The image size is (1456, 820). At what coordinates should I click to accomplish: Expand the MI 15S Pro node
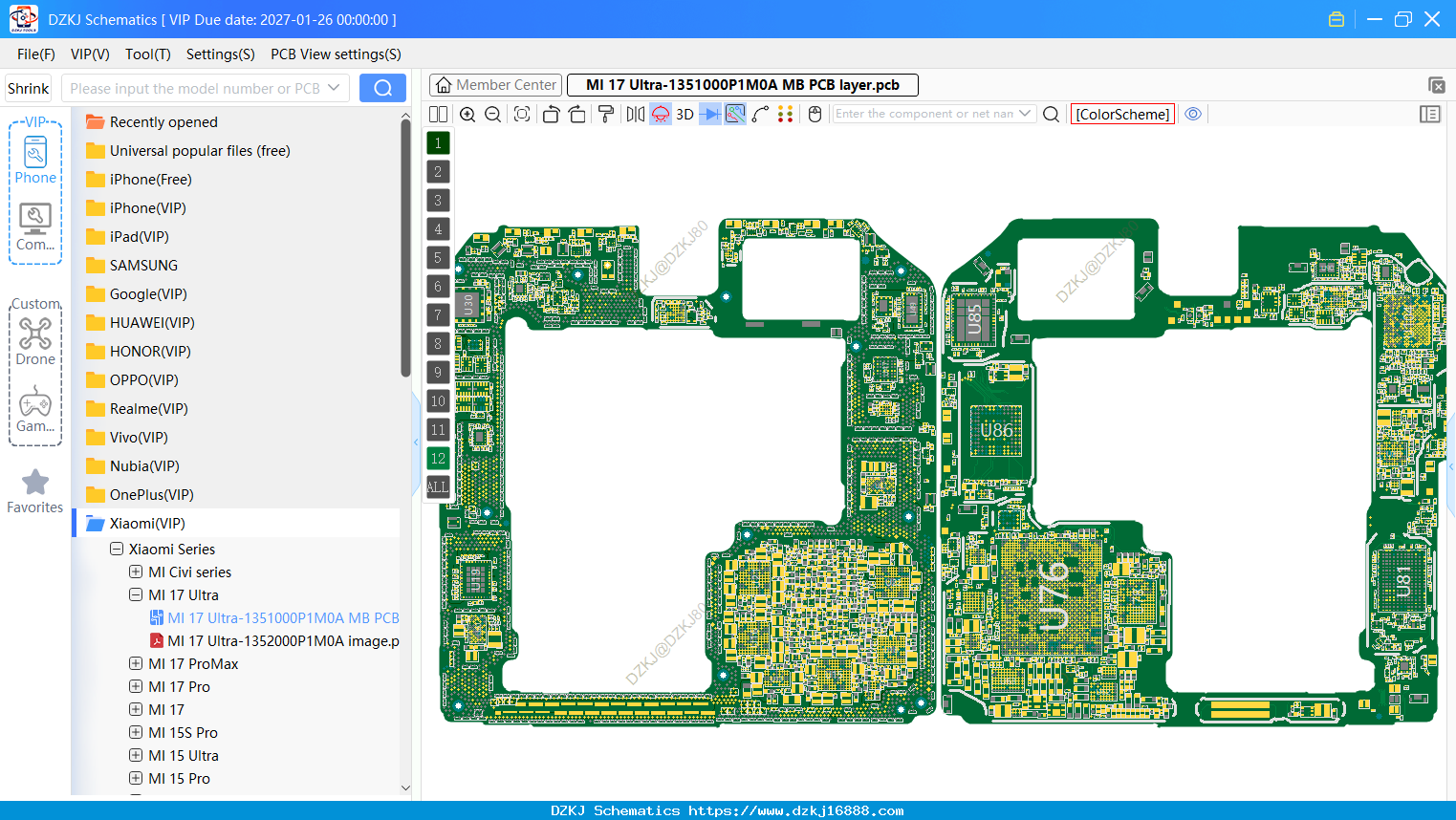pyautogui.click(x=136, y=732)
